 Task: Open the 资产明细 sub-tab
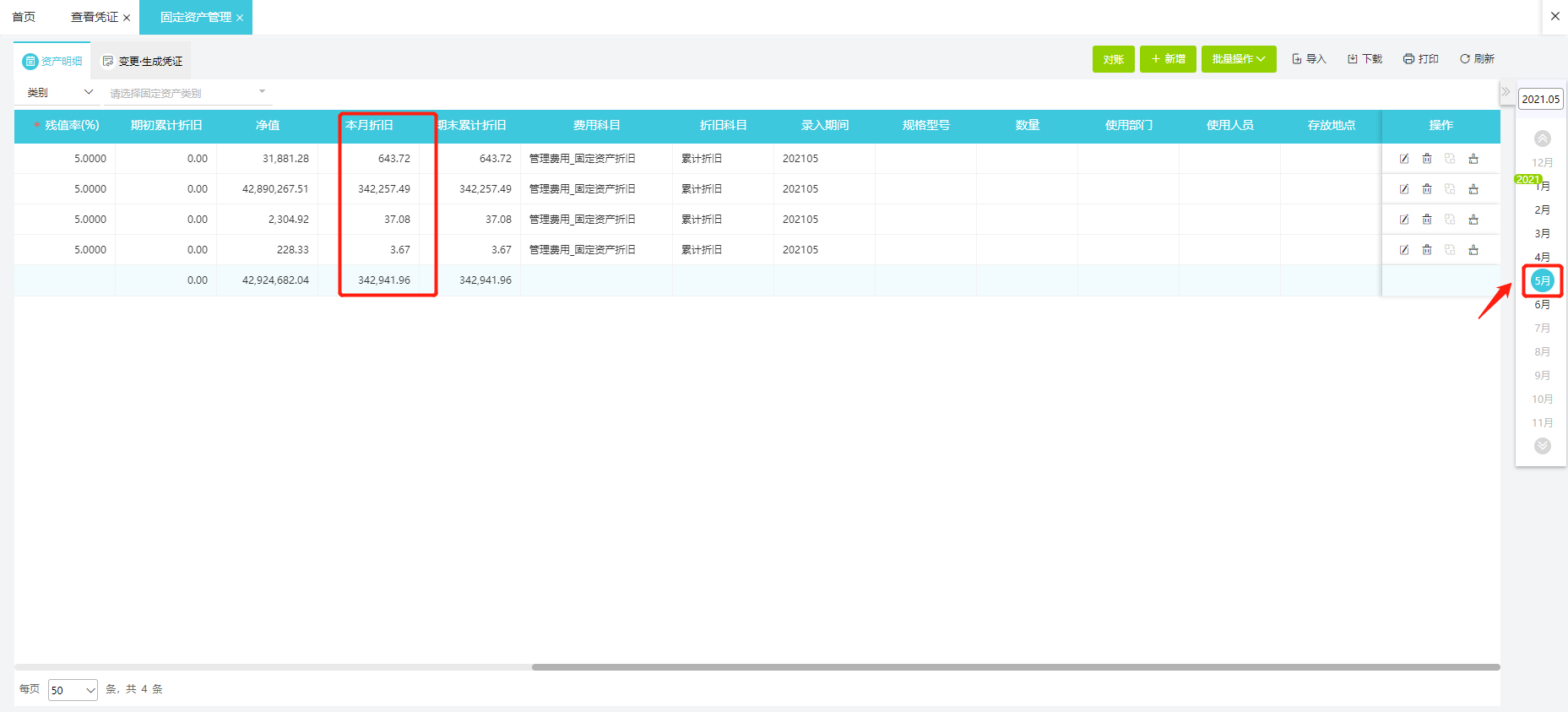click(x=52, y=61)
